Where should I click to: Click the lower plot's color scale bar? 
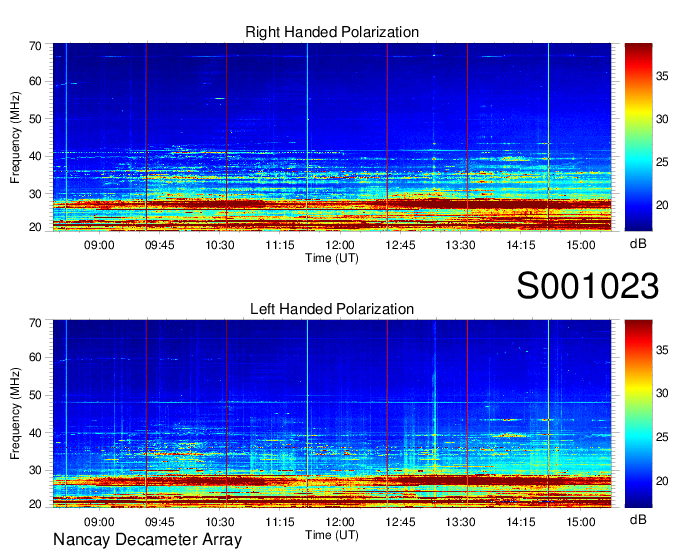point(638,414)
